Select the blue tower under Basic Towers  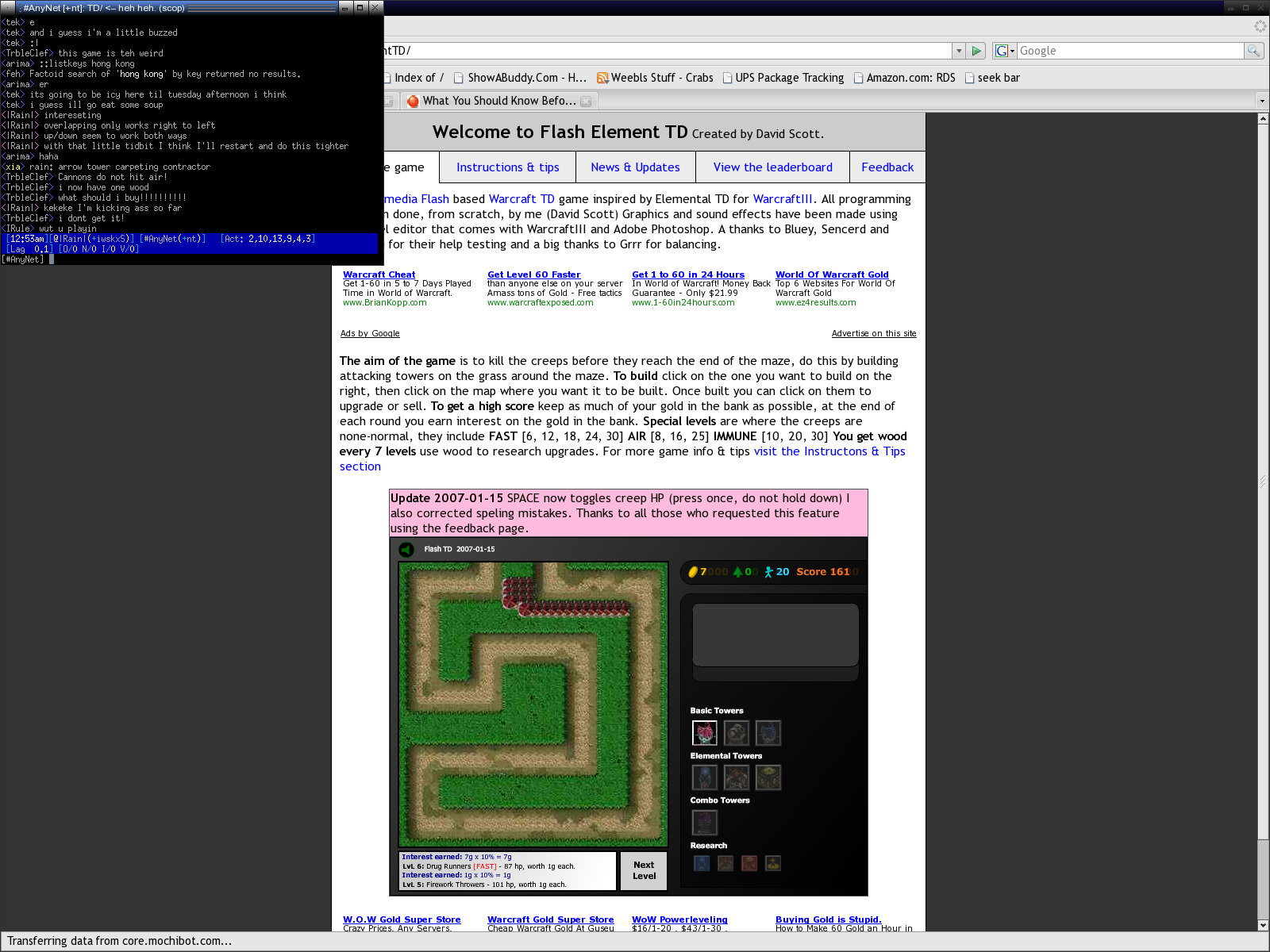(768, 733)
